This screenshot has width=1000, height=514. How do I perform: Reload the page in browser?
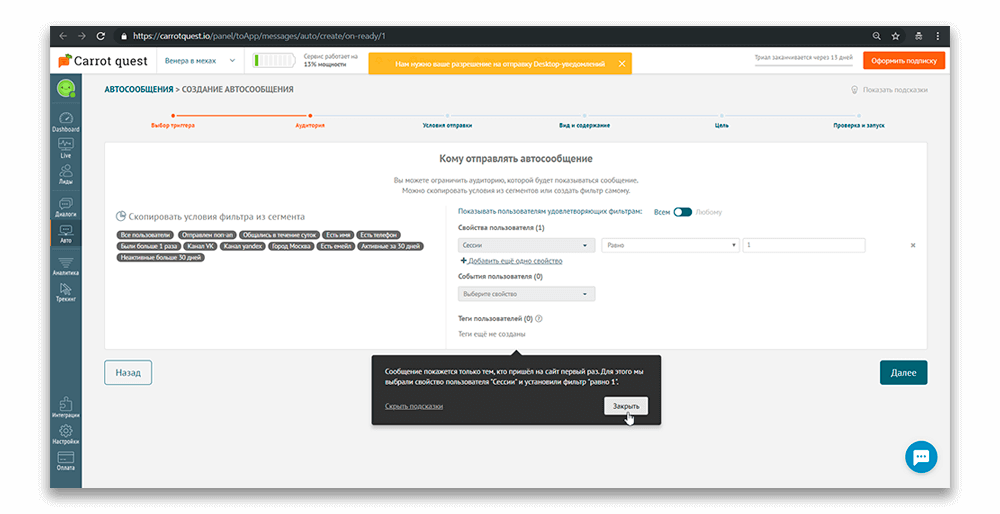[101, 36]
